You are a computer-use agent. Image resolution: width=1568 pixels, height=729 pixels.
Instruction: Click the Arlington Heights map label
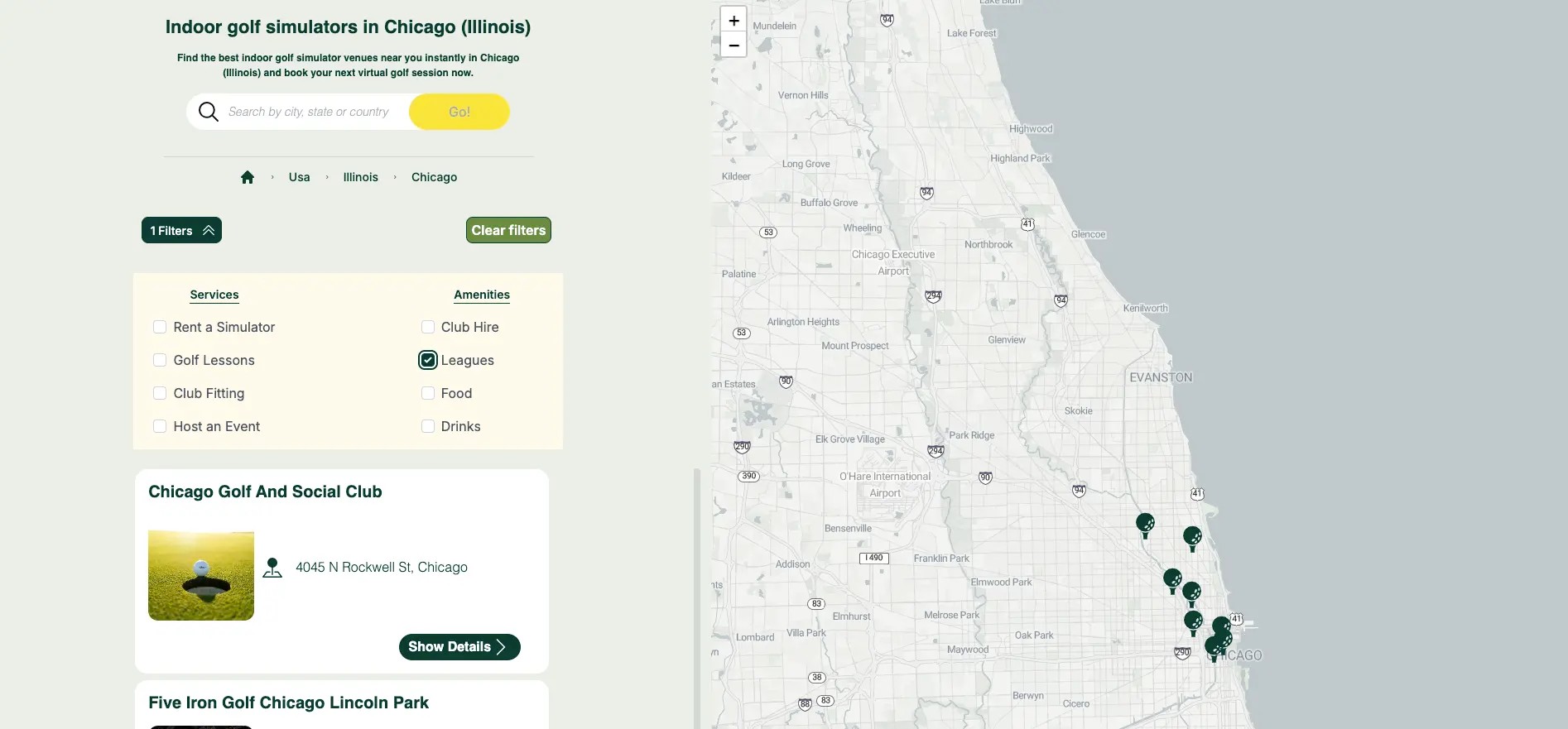coord(803,322)
